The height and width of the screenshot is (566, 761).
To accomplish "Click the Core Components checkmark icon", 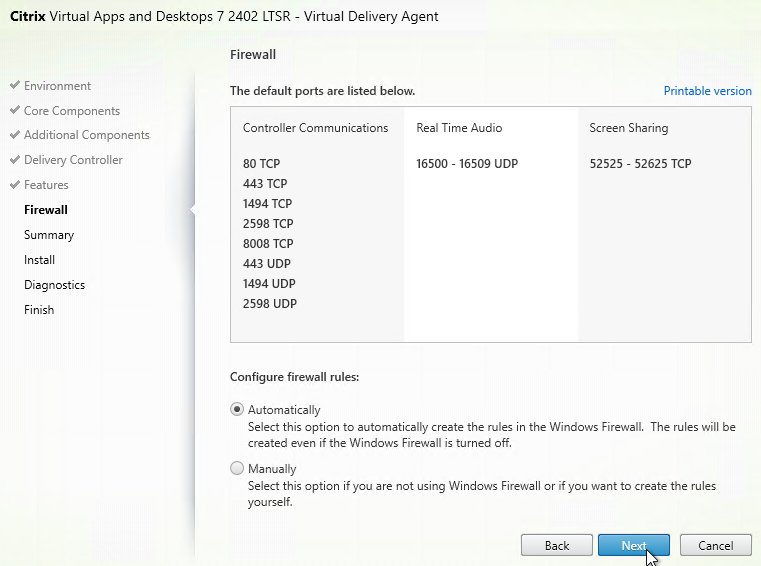I will [15, 110].
